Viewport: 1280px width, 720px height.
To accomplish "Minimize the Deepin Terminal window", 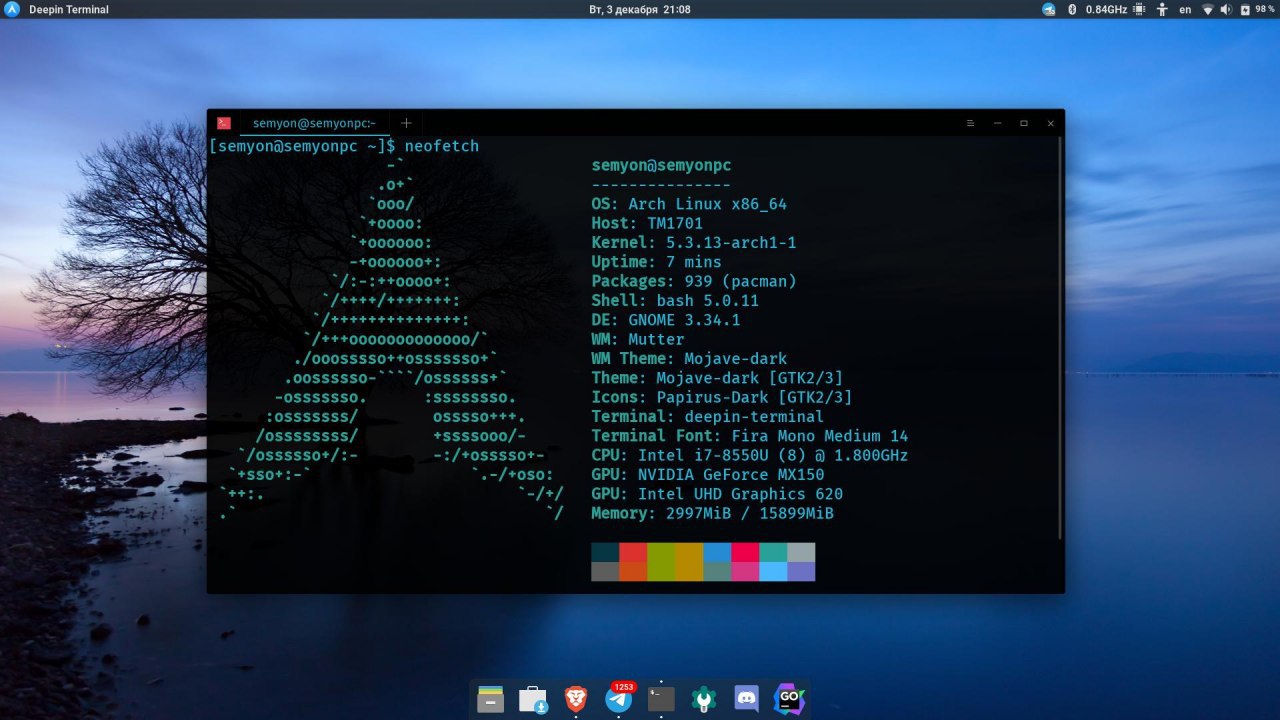I will (997, 123).
